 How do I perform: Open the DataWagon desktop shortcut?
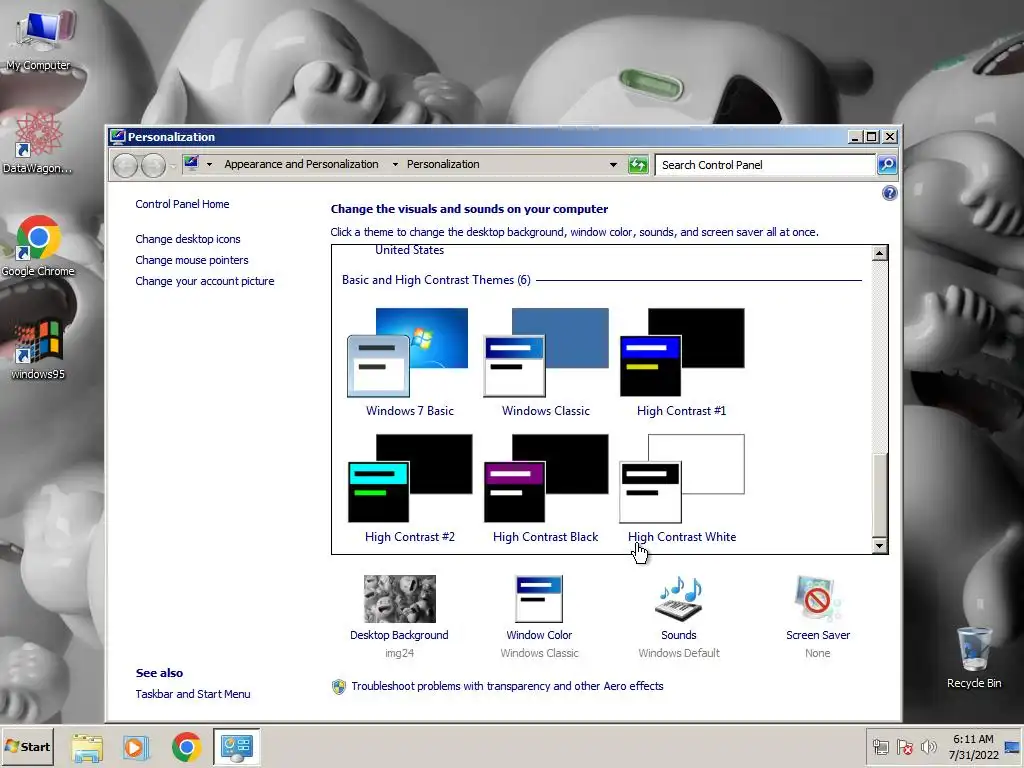(38, 142)
